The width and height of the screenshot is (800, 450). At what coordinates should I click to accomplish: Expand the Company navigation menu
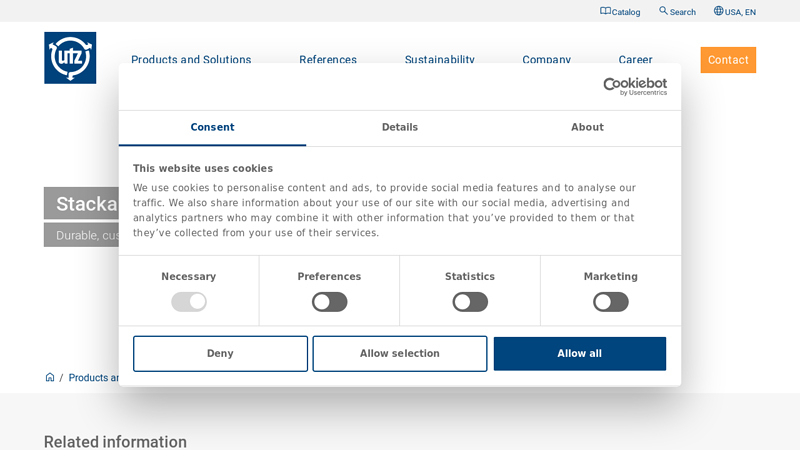pos(546,60)
